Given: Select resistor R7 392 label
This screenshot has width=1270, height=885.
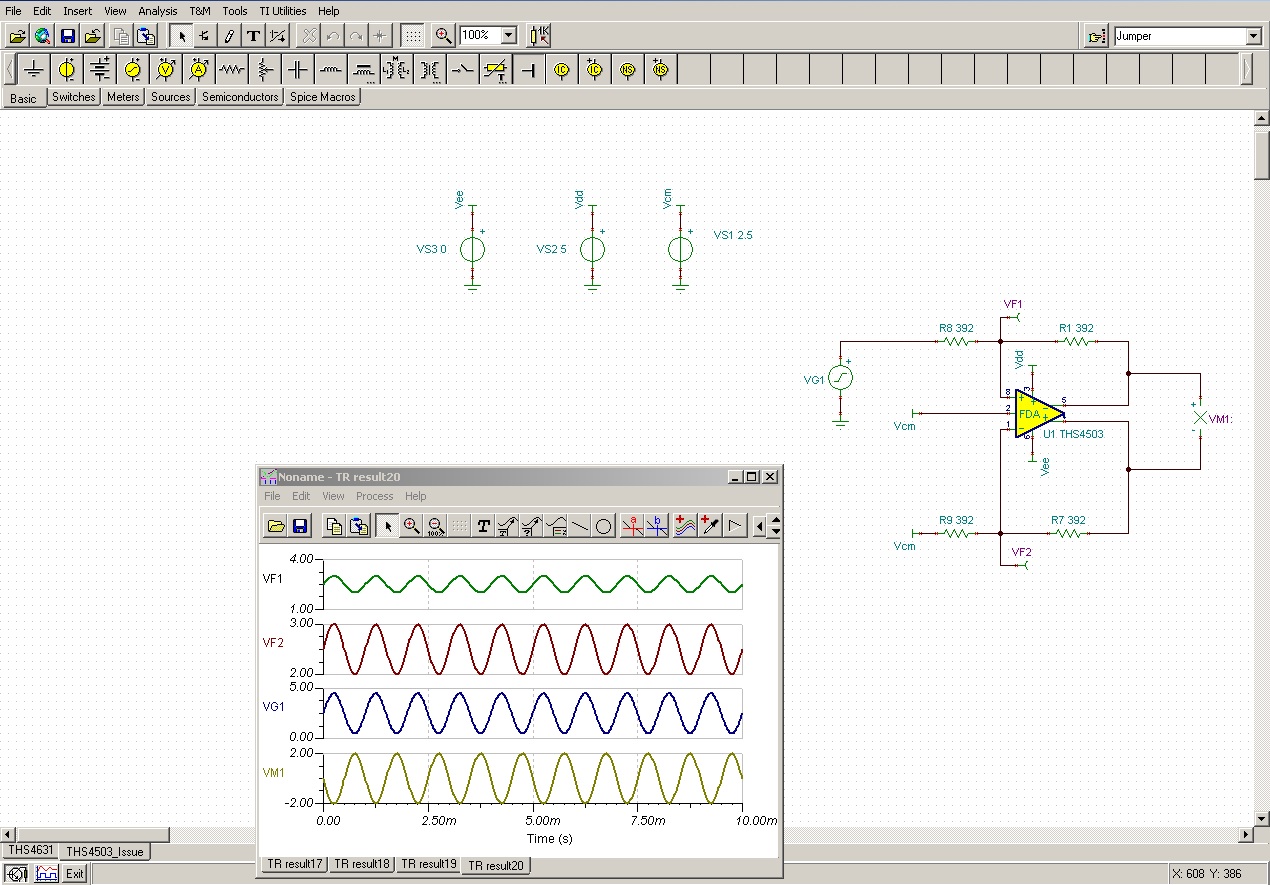Looking at the screenshot, I should tap(1068, 520).
